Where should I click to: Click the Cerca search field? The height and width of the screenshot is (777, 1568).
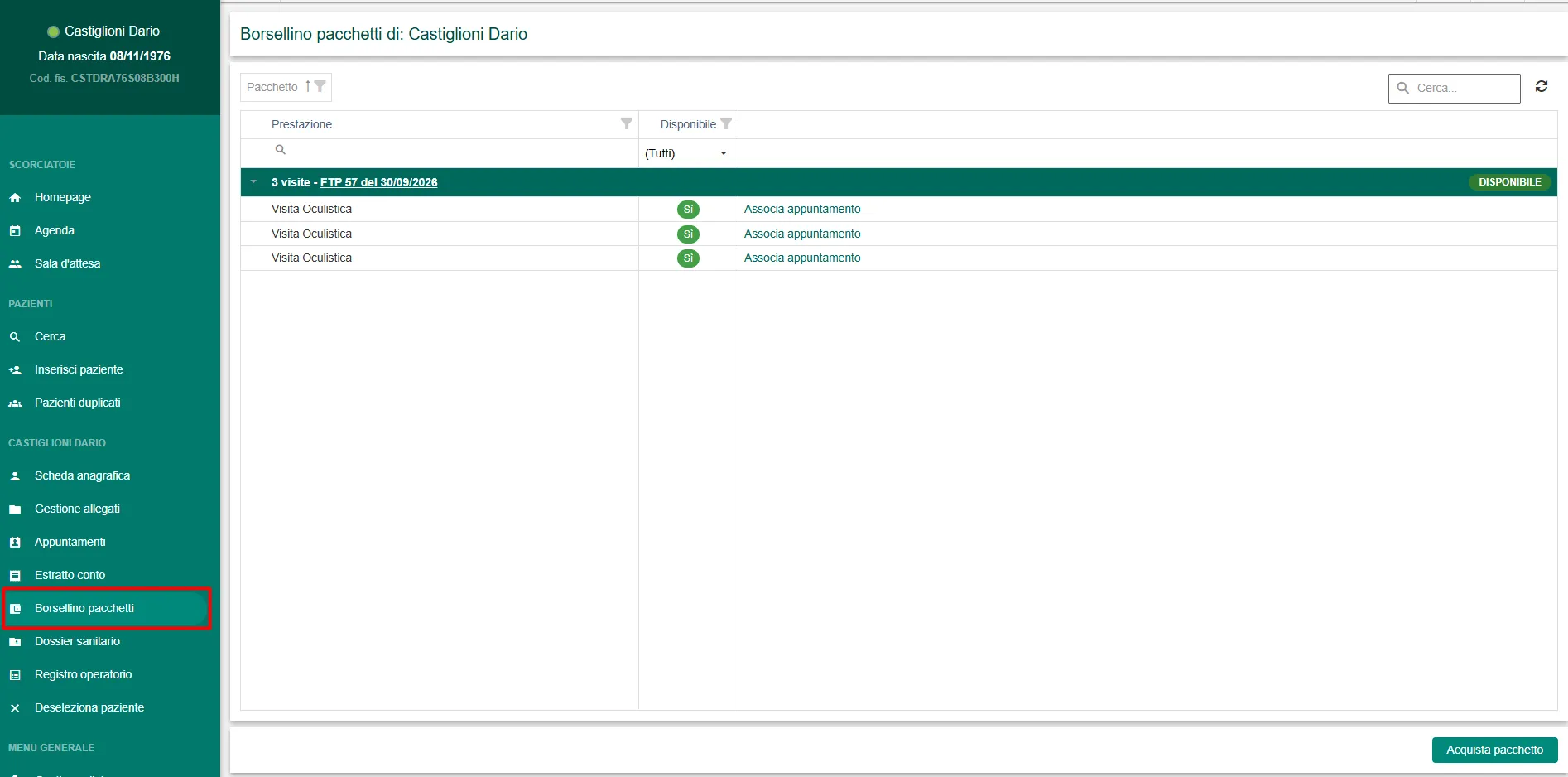click(x=1455, y=88)
